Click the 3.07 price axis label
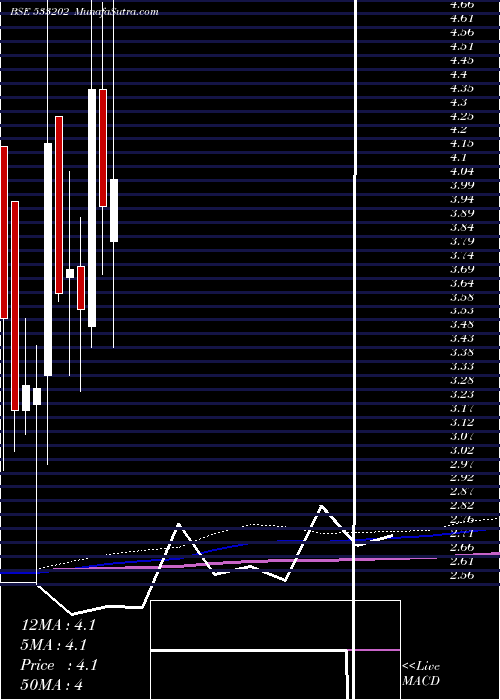Screen dimensions: 500x700 (x=462, y=436)
